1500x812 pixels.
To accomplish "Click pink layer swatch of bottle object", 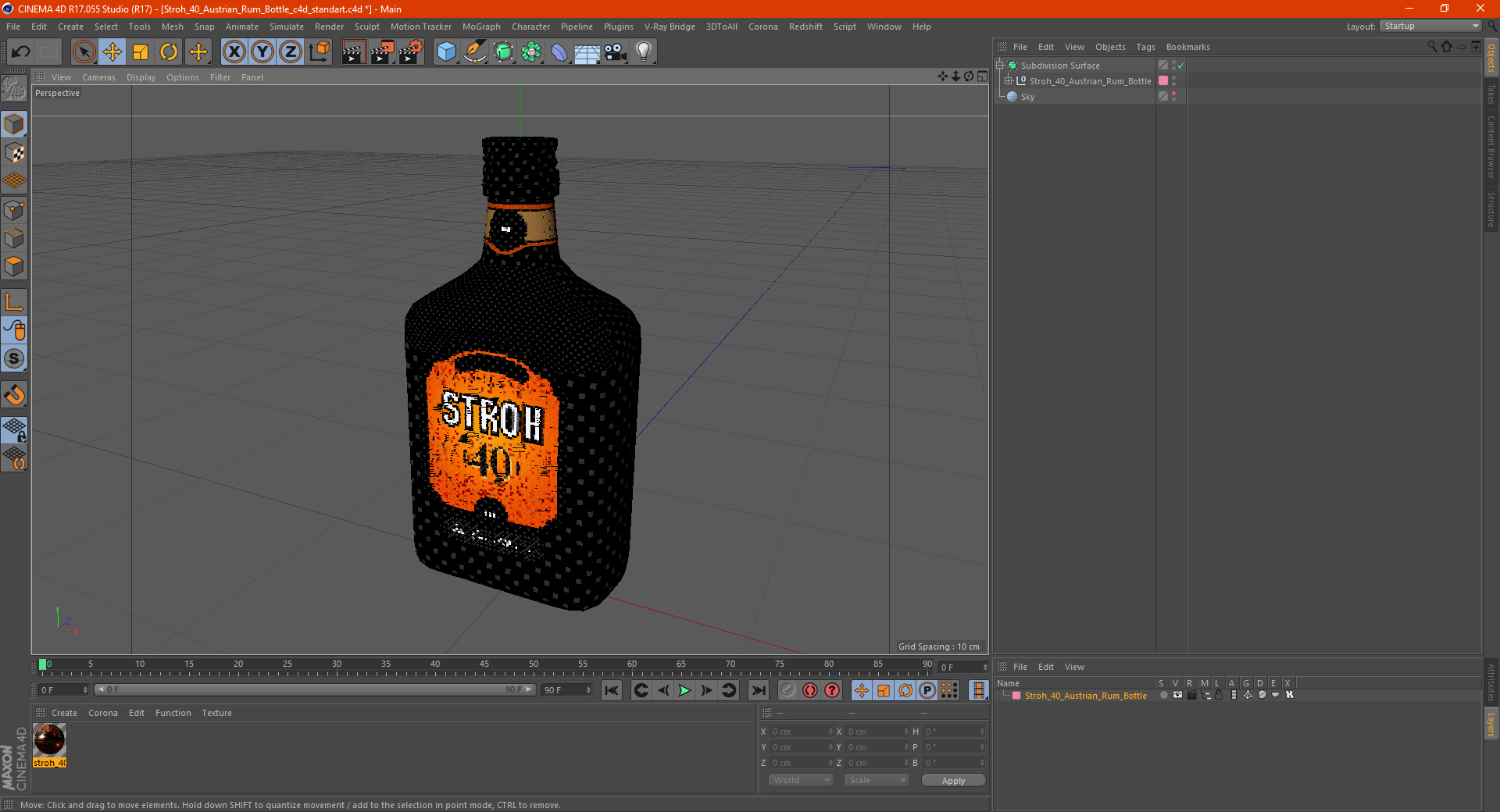I will (x=1163, y=81).
